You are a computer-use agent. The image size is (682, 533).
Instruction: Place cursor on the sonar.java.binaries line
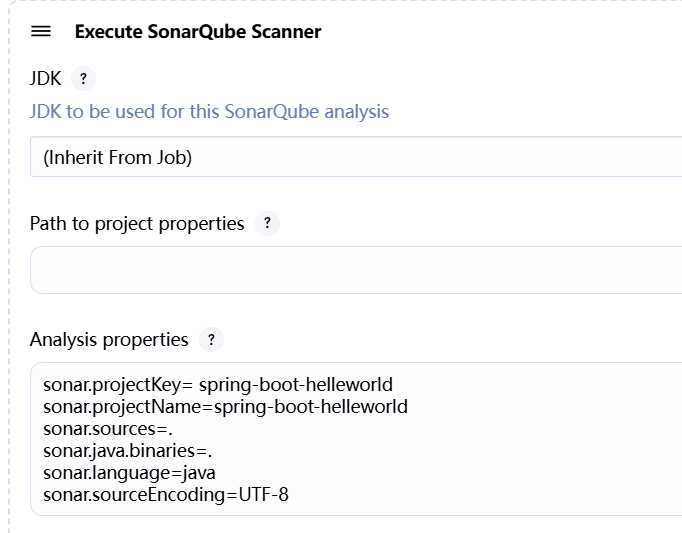pos(127,451)
